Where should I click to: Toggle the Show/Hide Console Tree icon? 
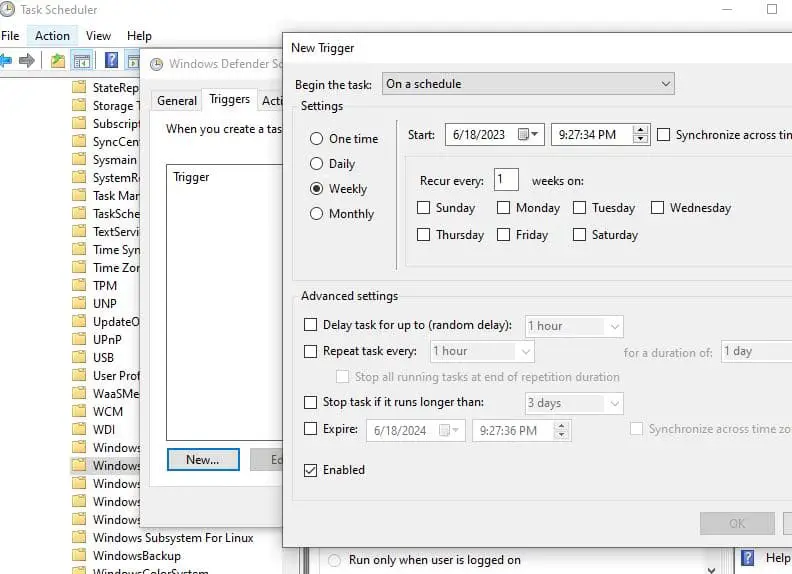pos(82,61)
